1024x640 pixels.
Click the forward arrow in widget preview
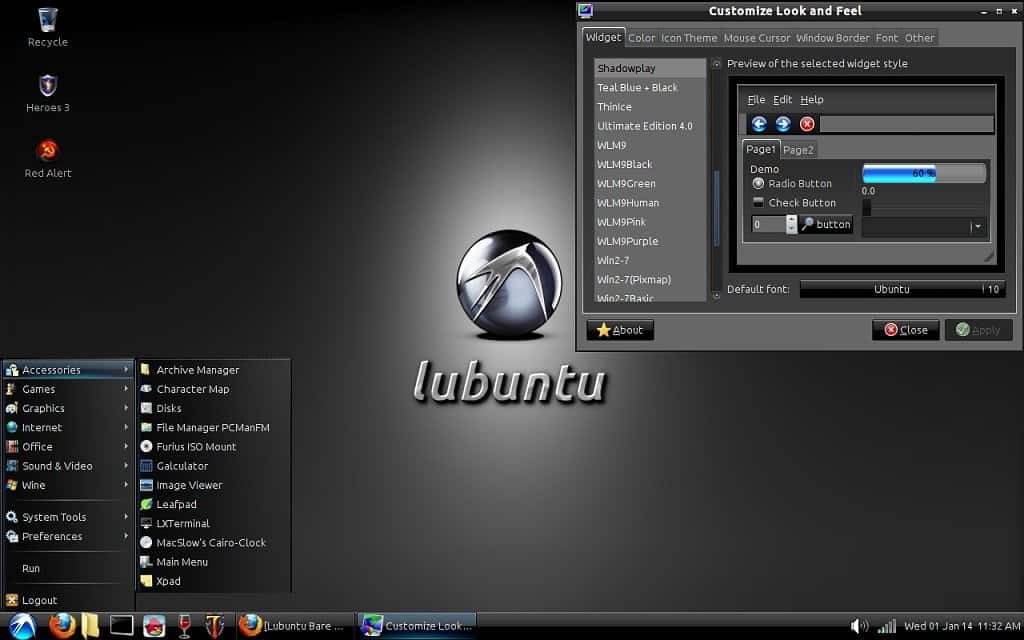coord(783,124)
